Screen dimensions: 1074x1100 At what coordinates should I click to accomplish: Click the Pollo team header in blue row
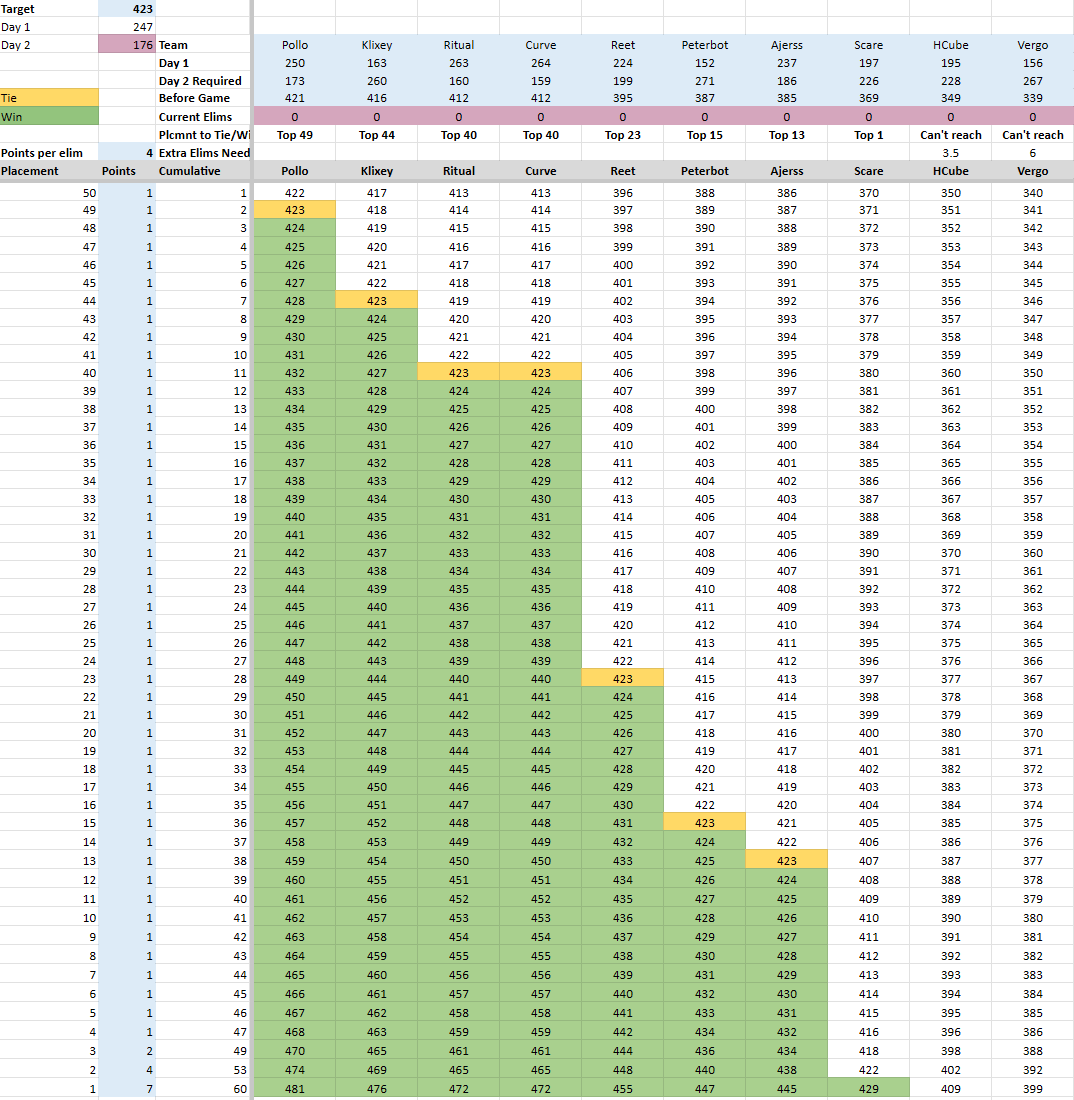tap(295, 45)
